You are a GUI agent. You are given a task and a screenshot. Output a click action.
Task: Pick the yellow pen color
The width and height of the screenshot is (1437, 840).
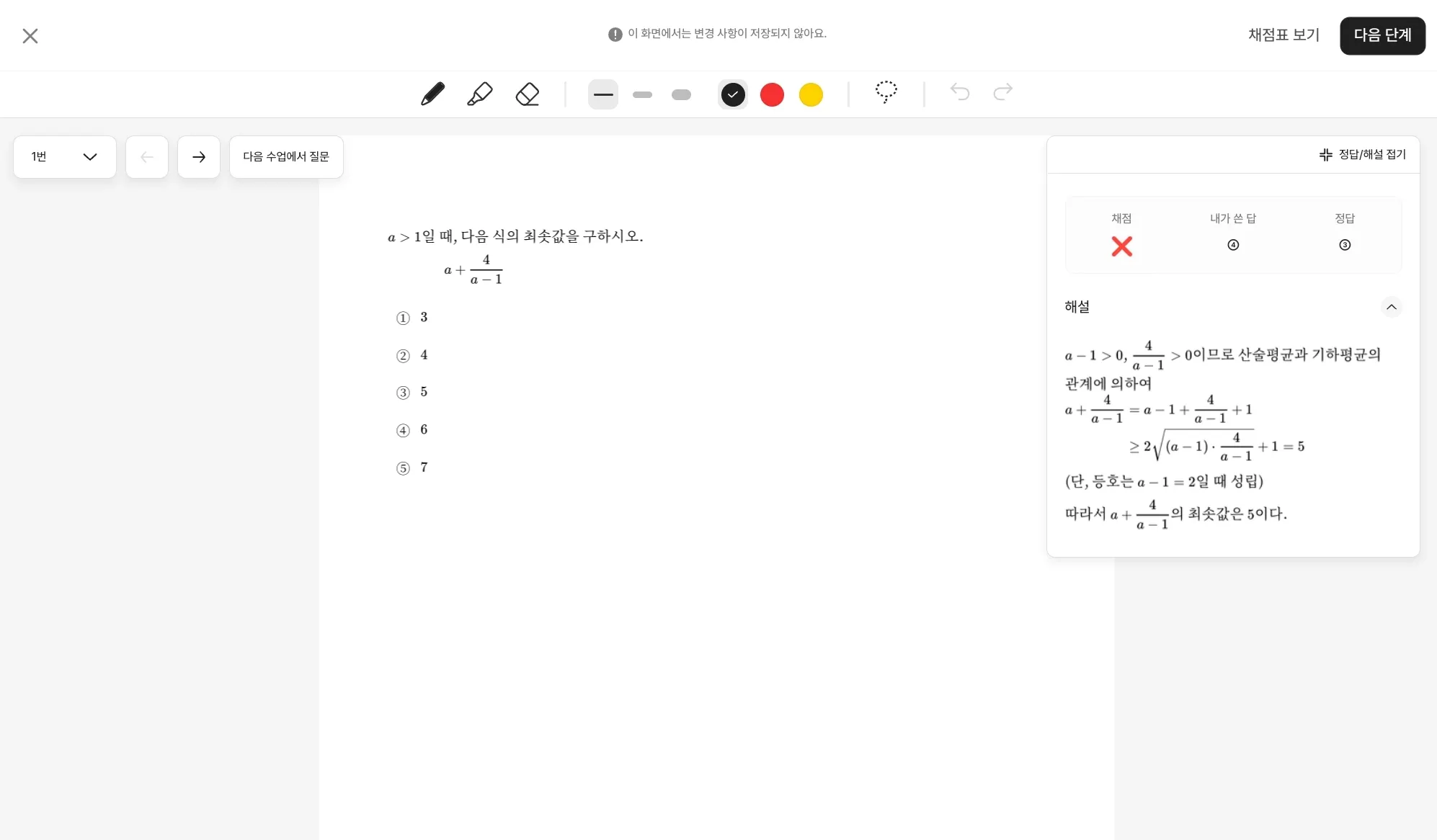(811, 94)
